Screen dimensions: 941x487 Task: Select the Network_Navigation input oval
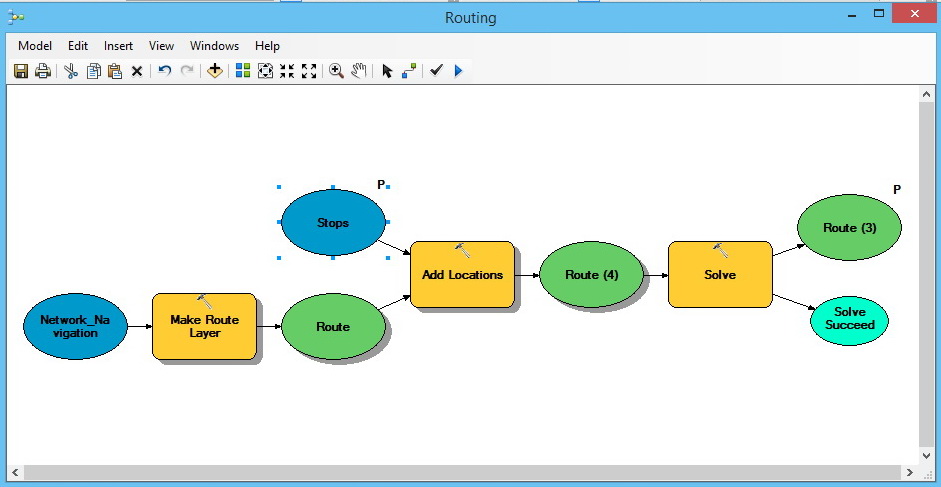(75, 327)
